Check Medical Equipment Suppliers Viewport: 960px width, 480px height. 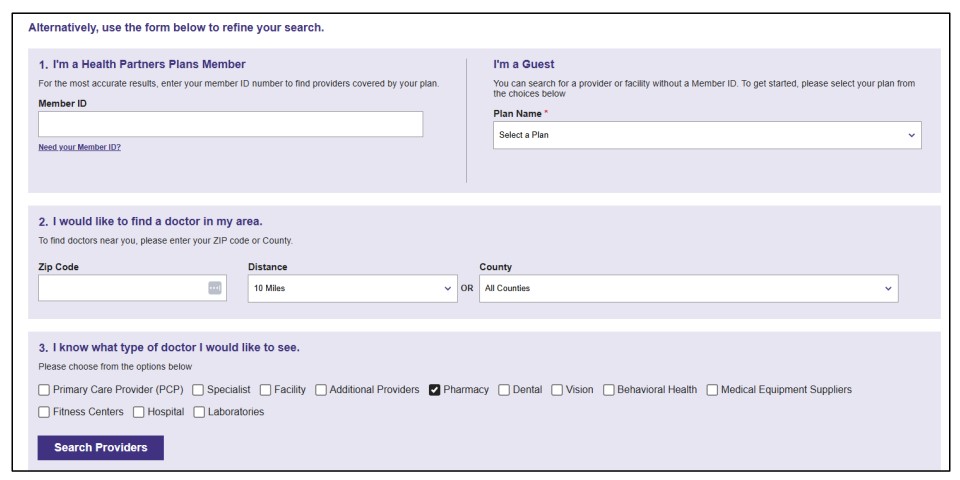coord(712,390)
